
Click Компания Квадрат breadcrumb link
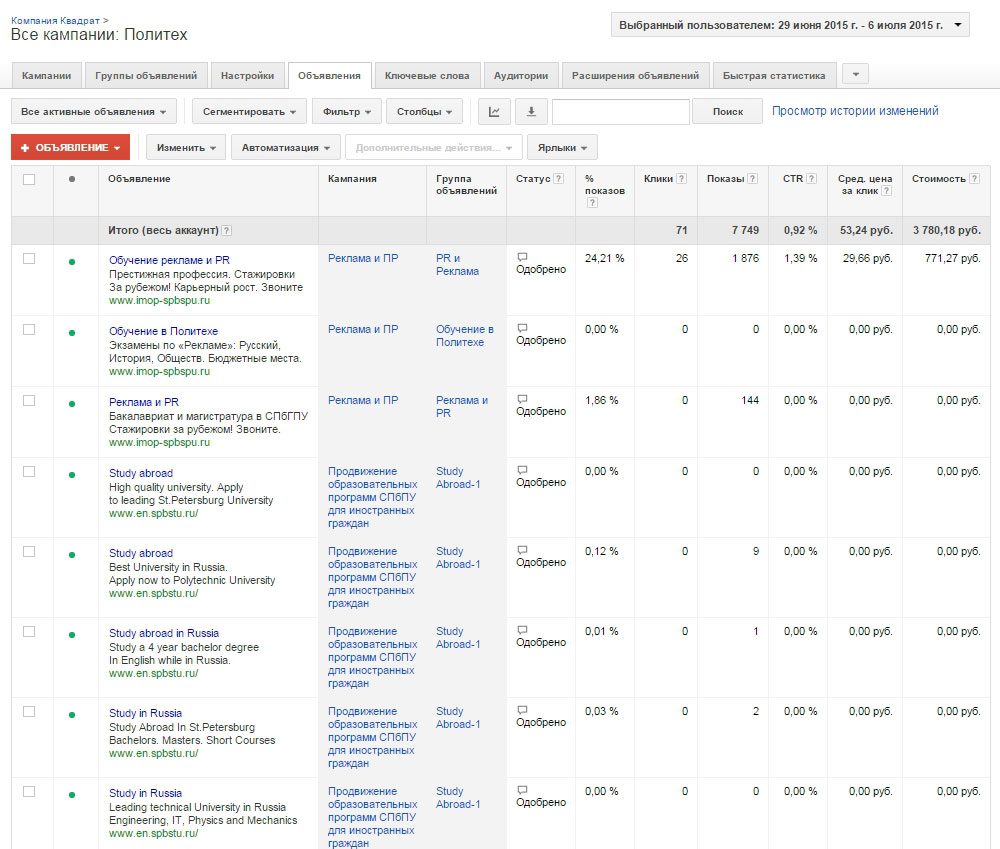pyautogui.click(x=55, y=20)
